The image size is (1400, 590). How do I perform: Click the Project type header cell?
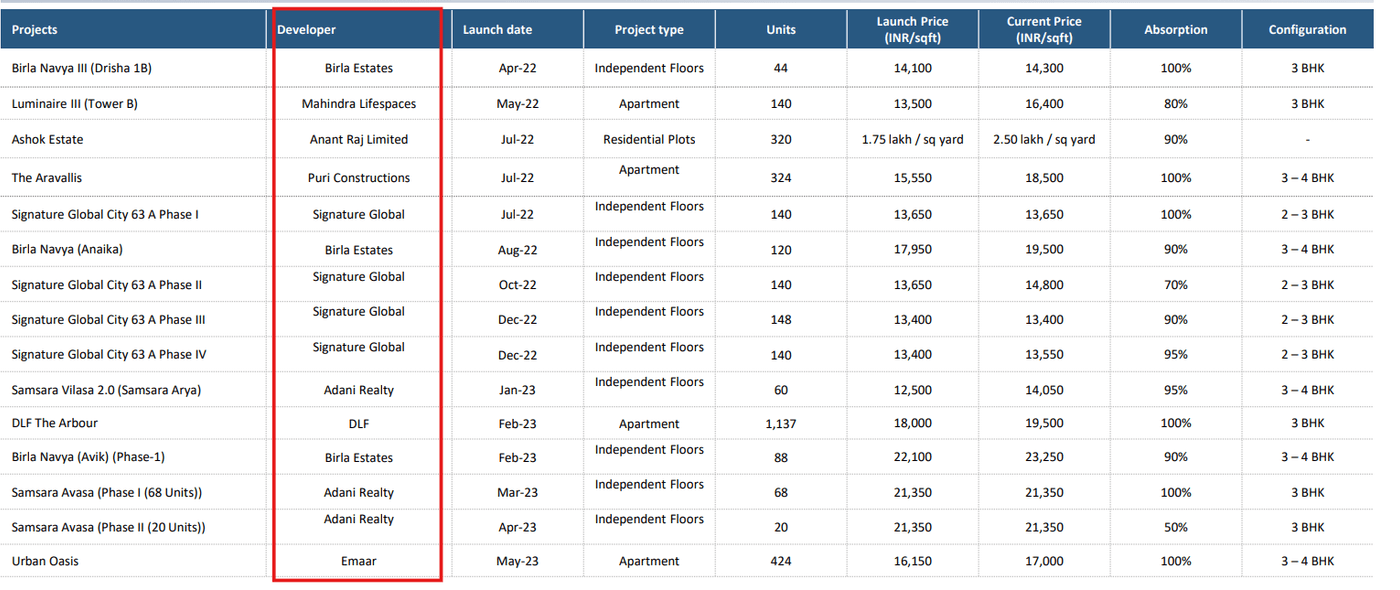[x=649, y=30]
